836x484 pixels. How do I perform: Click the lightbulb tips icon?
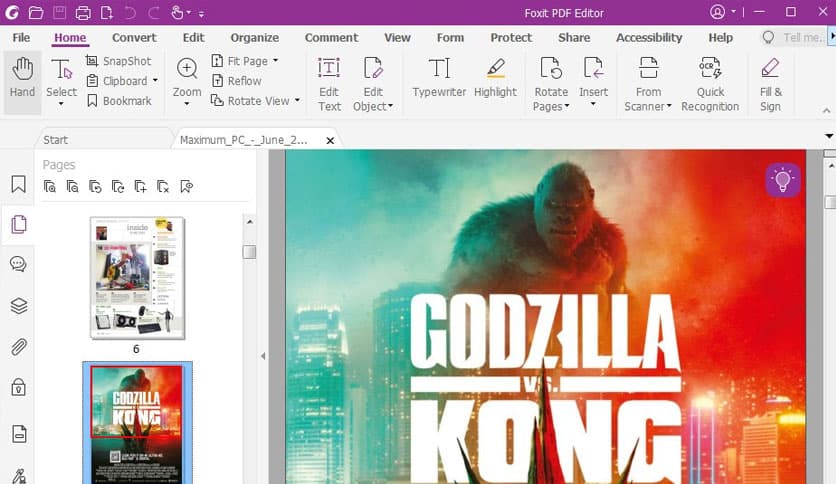point(783,180)
